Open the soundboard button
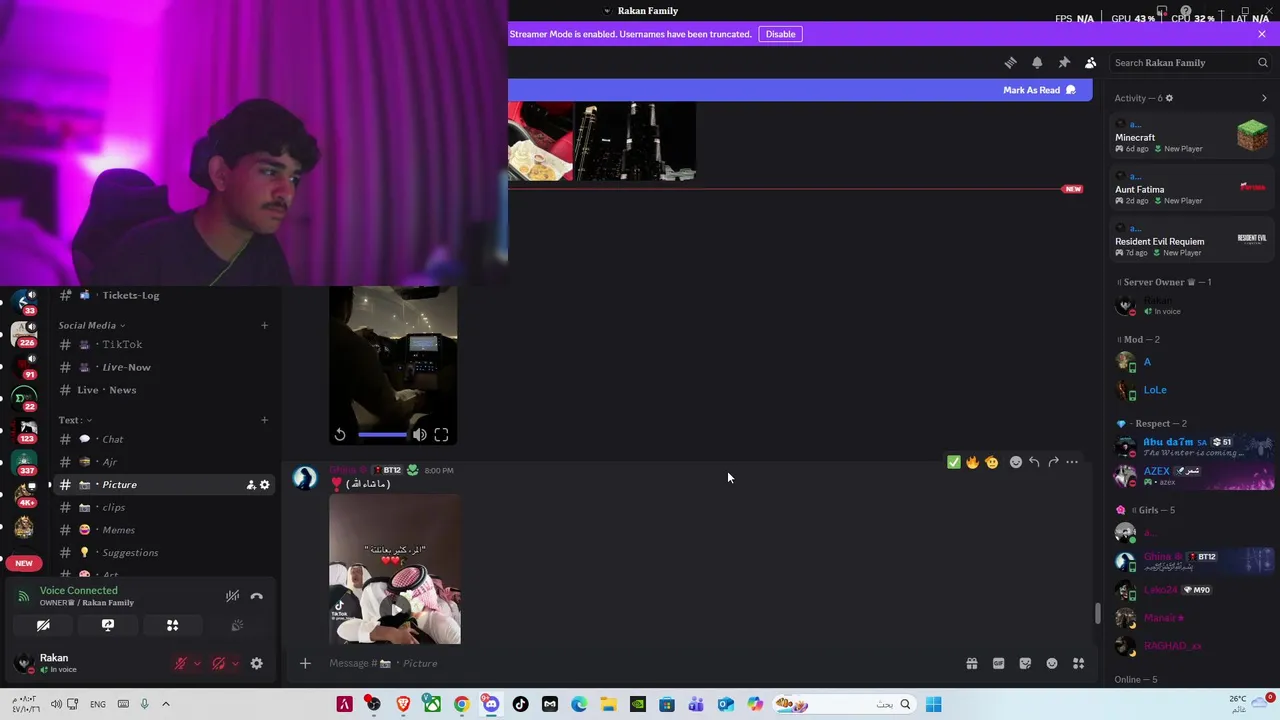1280x720 pixels. pyautogui.click(x=237, y=625)
